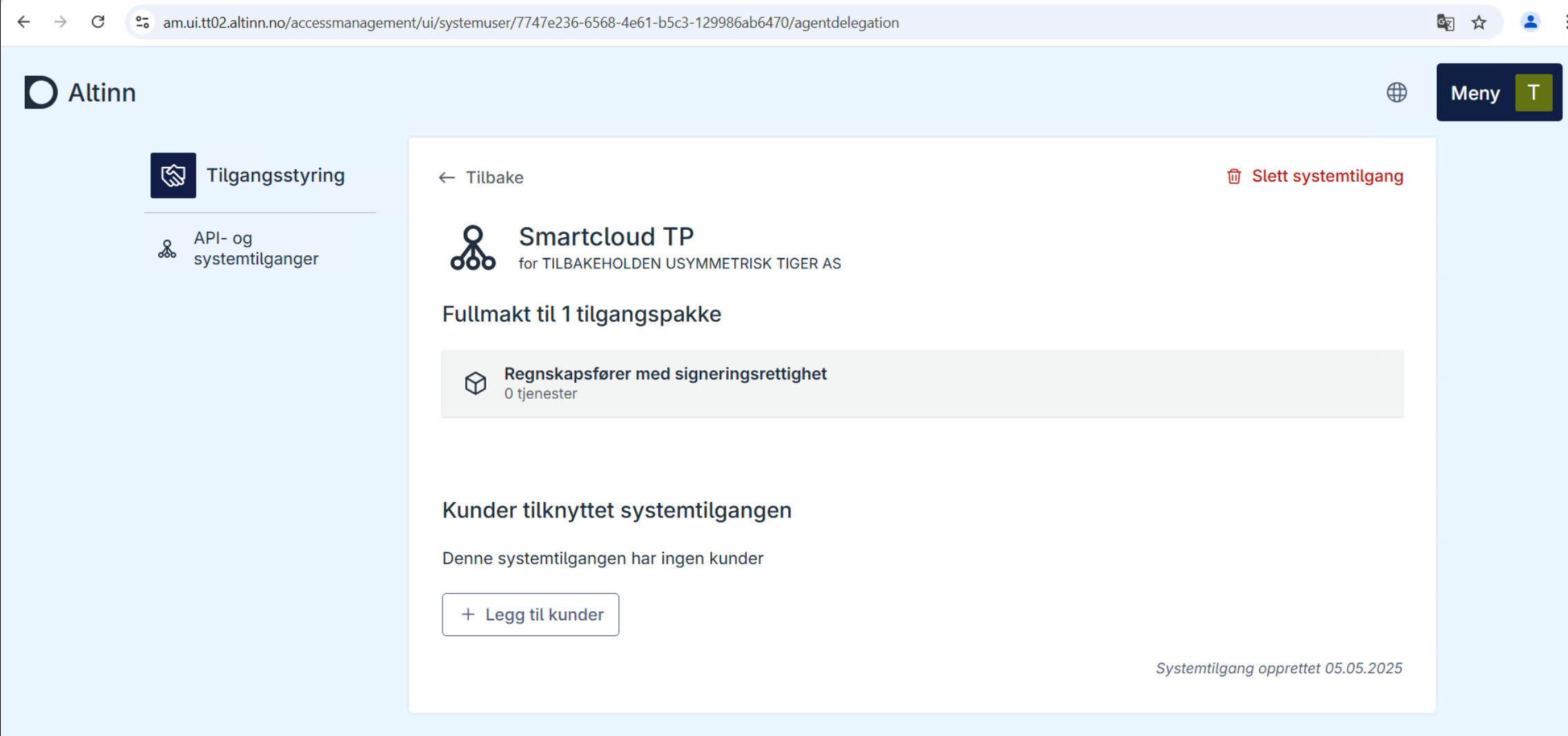The width and height of the screenshot is (1568, 736).
Task: Click '0 tjenester' text
Action: pos(540,394)
